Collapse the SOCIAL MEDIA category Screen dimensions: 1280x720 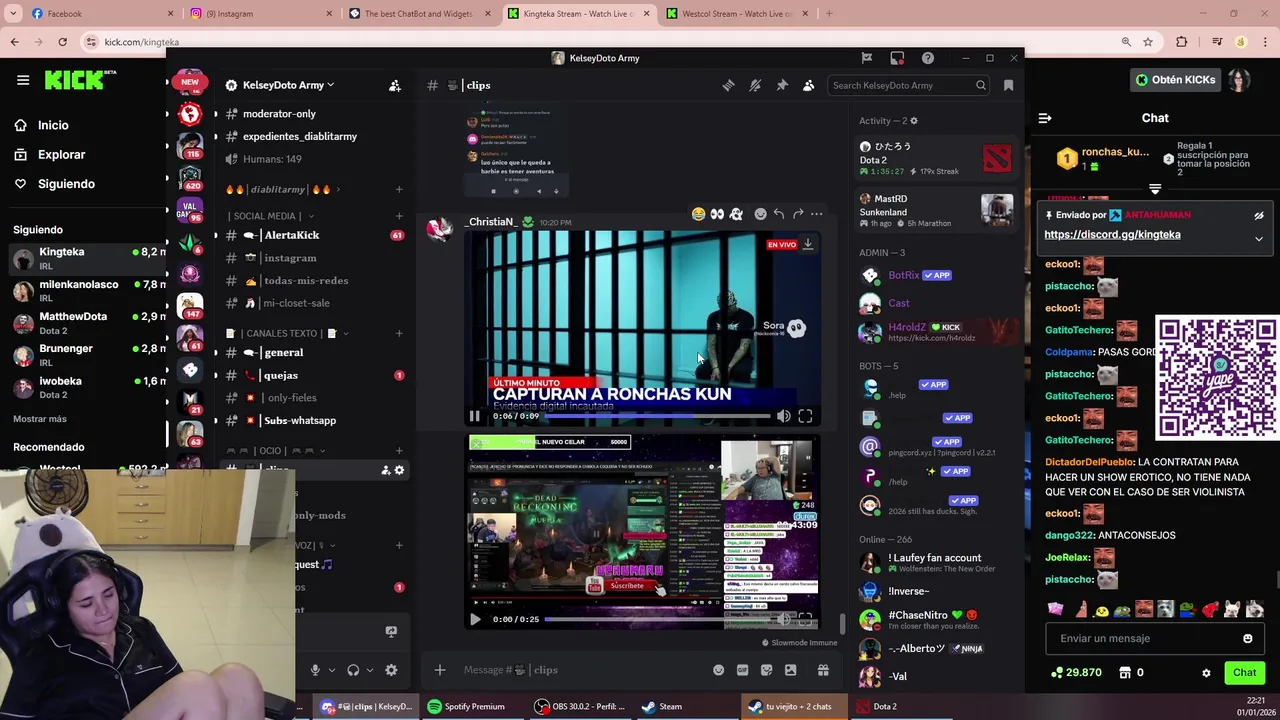pos(270,216)
